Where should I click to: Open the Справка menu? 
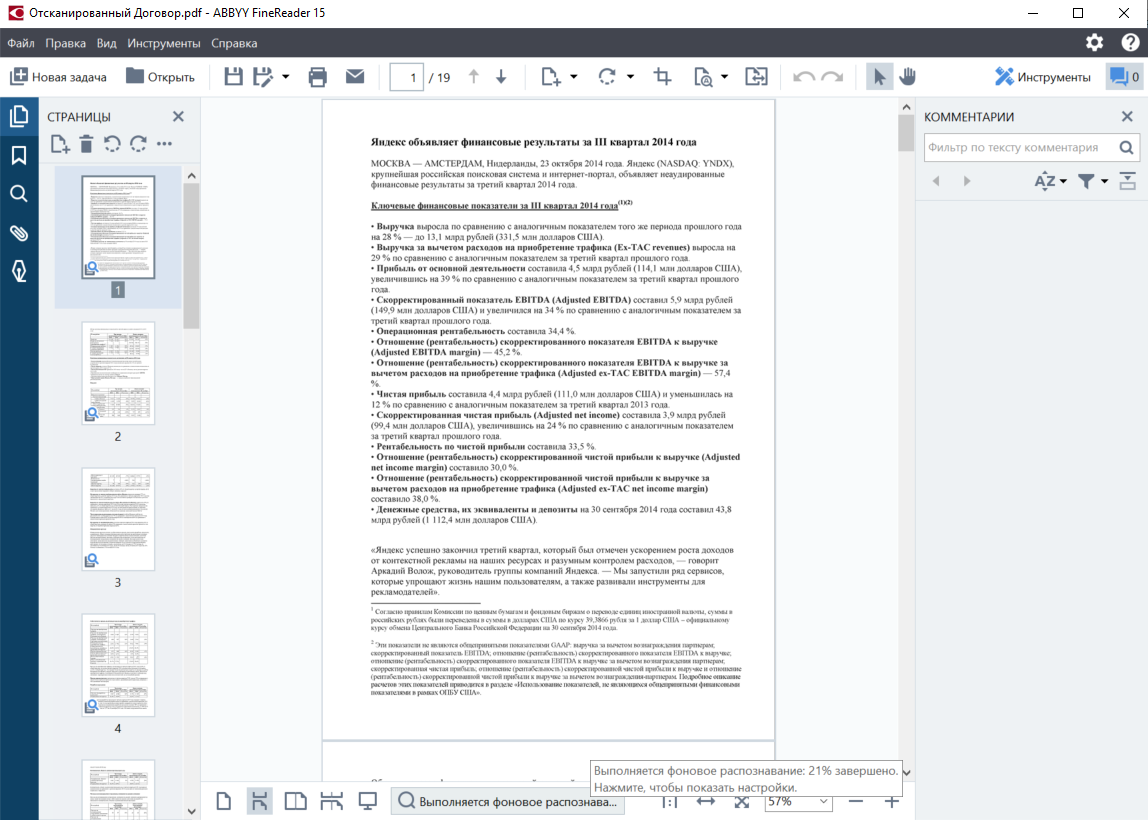tap(234, 43)
